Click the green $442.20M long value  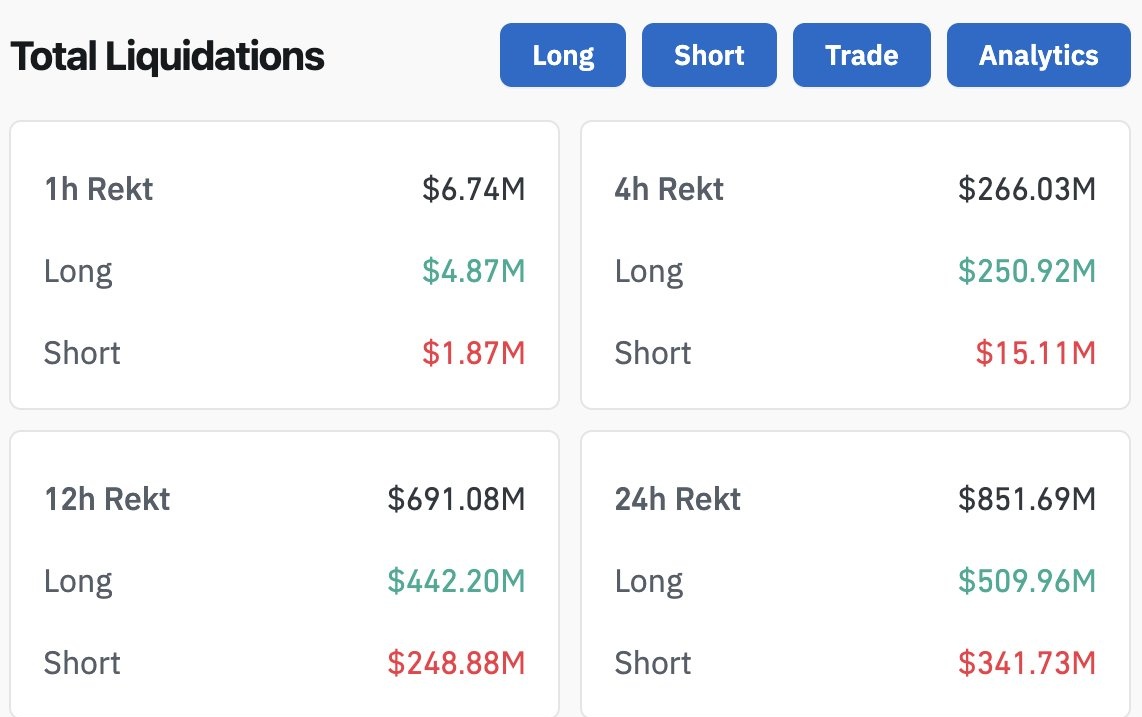pyautogui.click(x=456, y=581)
